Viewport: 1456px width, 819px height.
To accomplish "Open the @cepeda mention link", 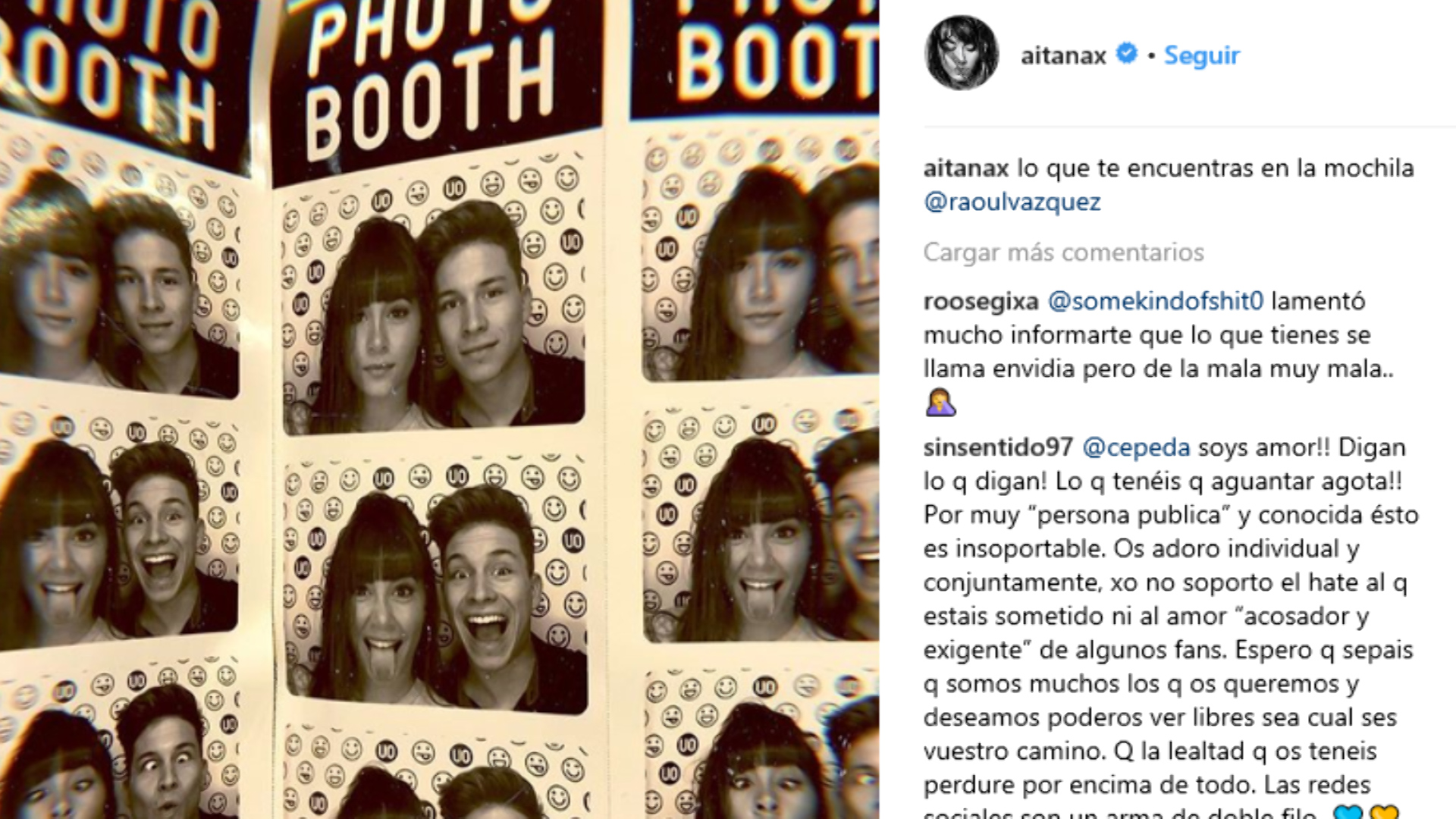I will pyautogui.click(x=1136, y=447).
